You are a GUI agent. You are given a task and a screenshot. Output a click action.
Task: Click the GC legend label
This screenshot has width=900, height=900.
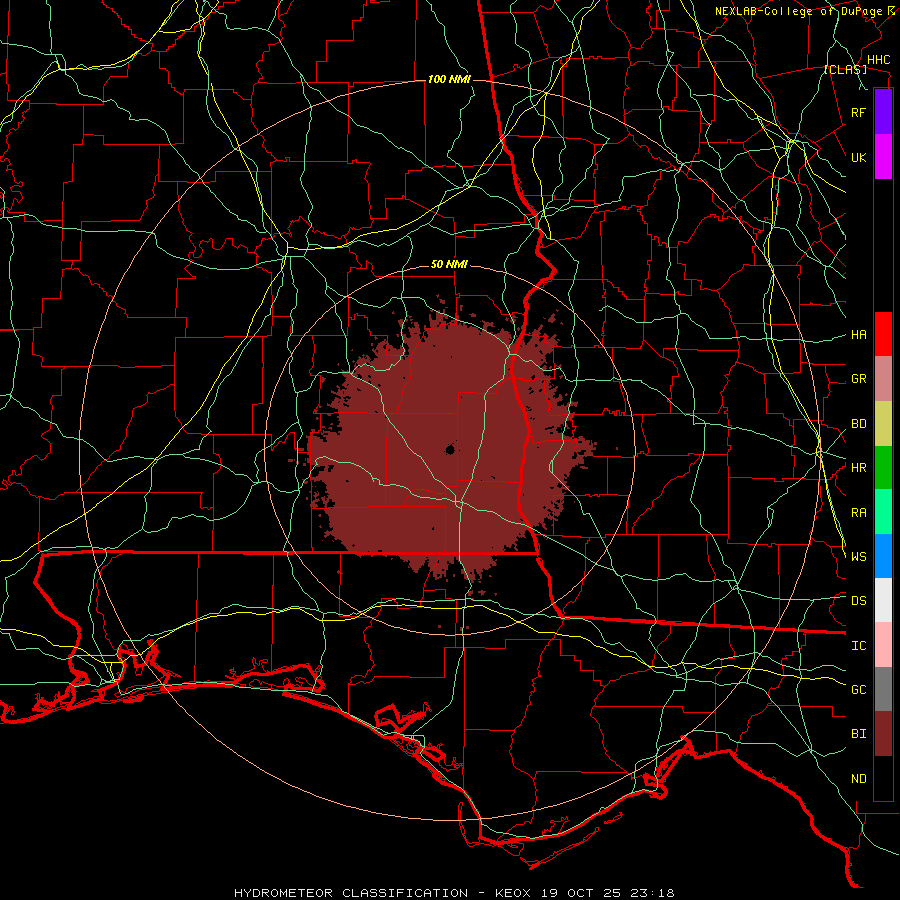click(x=858, y=690)
